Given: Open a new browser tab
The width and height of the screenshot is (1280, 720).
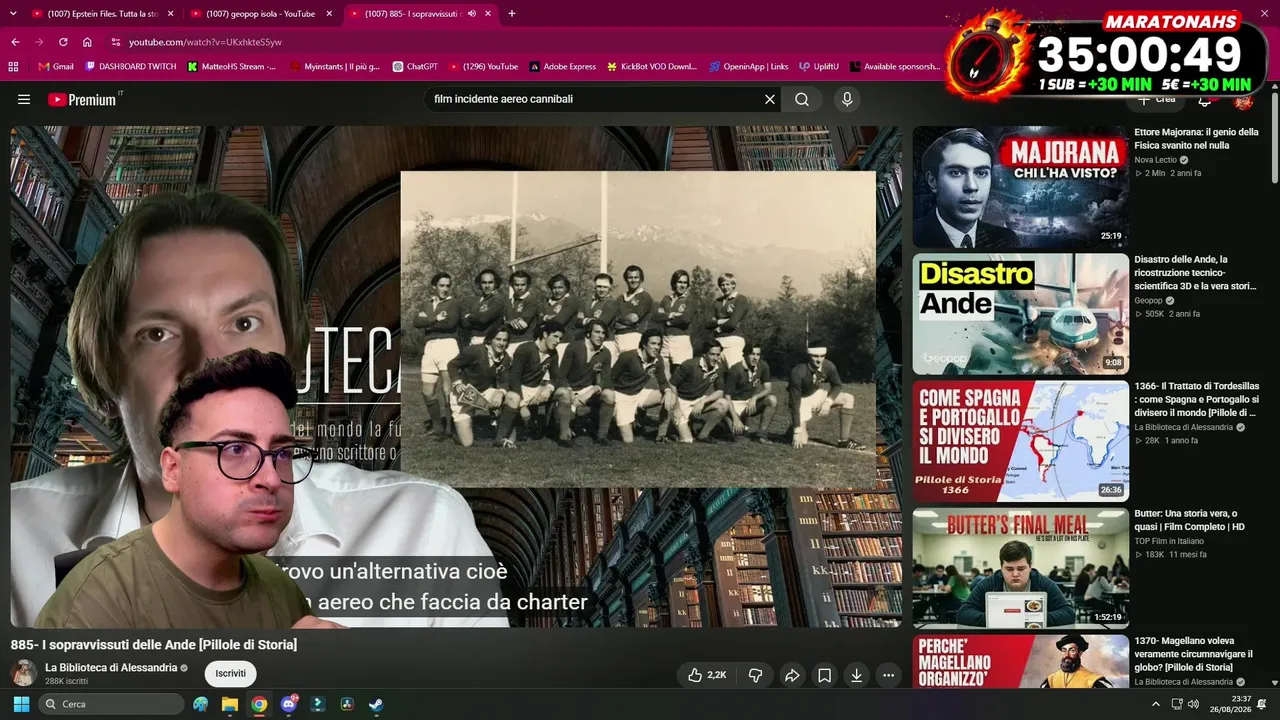Looking at the screenshot, I should pos(512,14).
